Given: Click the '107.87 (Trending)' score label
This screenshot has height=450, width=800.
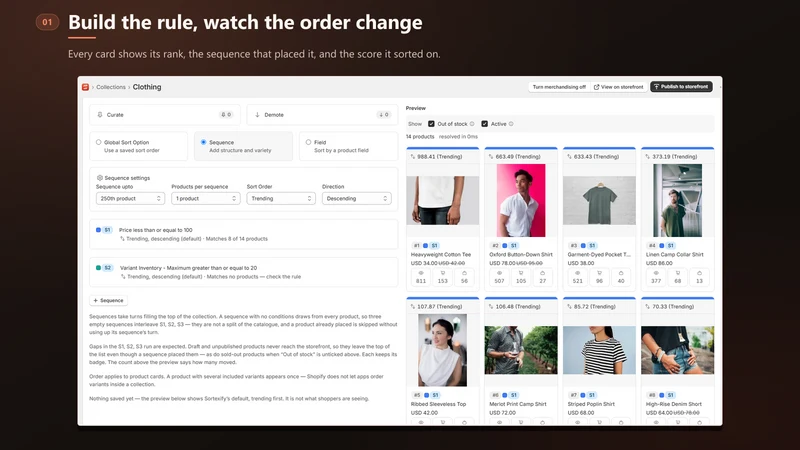Looking at the screenshot, I should click(x=439, y=307).
